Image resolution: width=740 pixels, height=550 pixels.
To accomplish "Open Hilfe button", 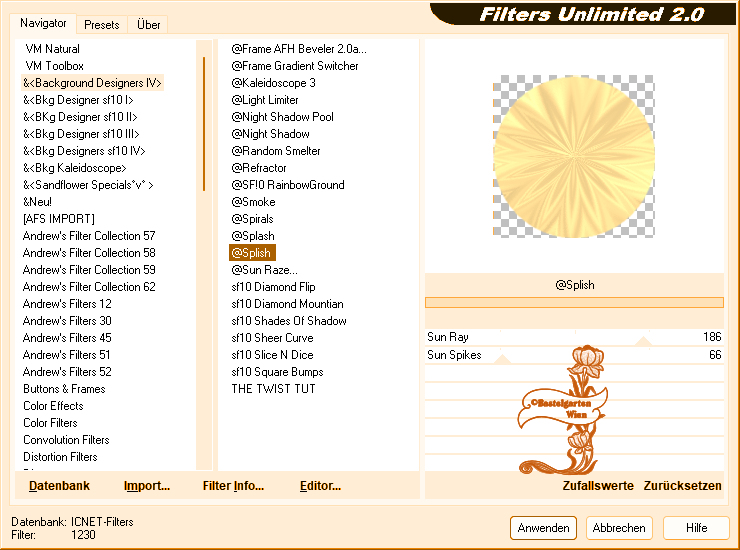I will [696, 528].
